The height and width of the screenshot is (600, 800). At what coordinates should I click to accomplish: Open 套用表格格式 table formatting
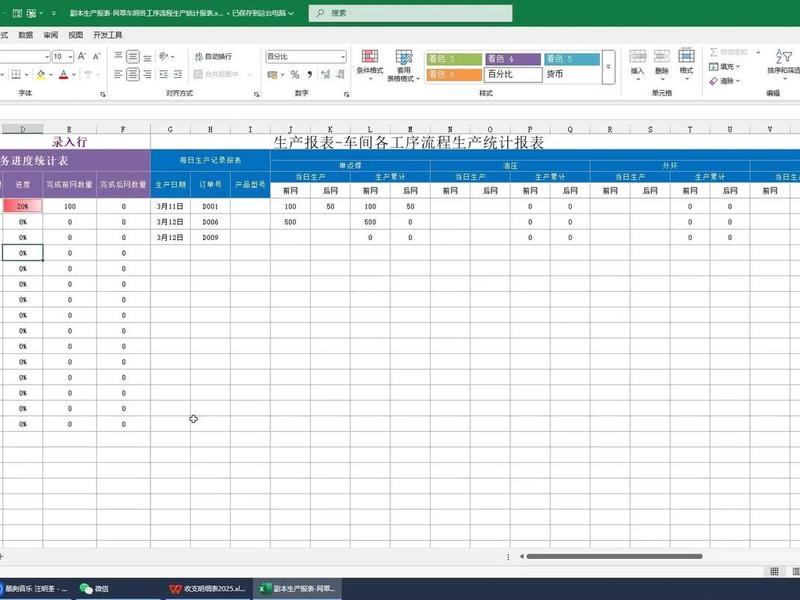(x=404, y=65)
